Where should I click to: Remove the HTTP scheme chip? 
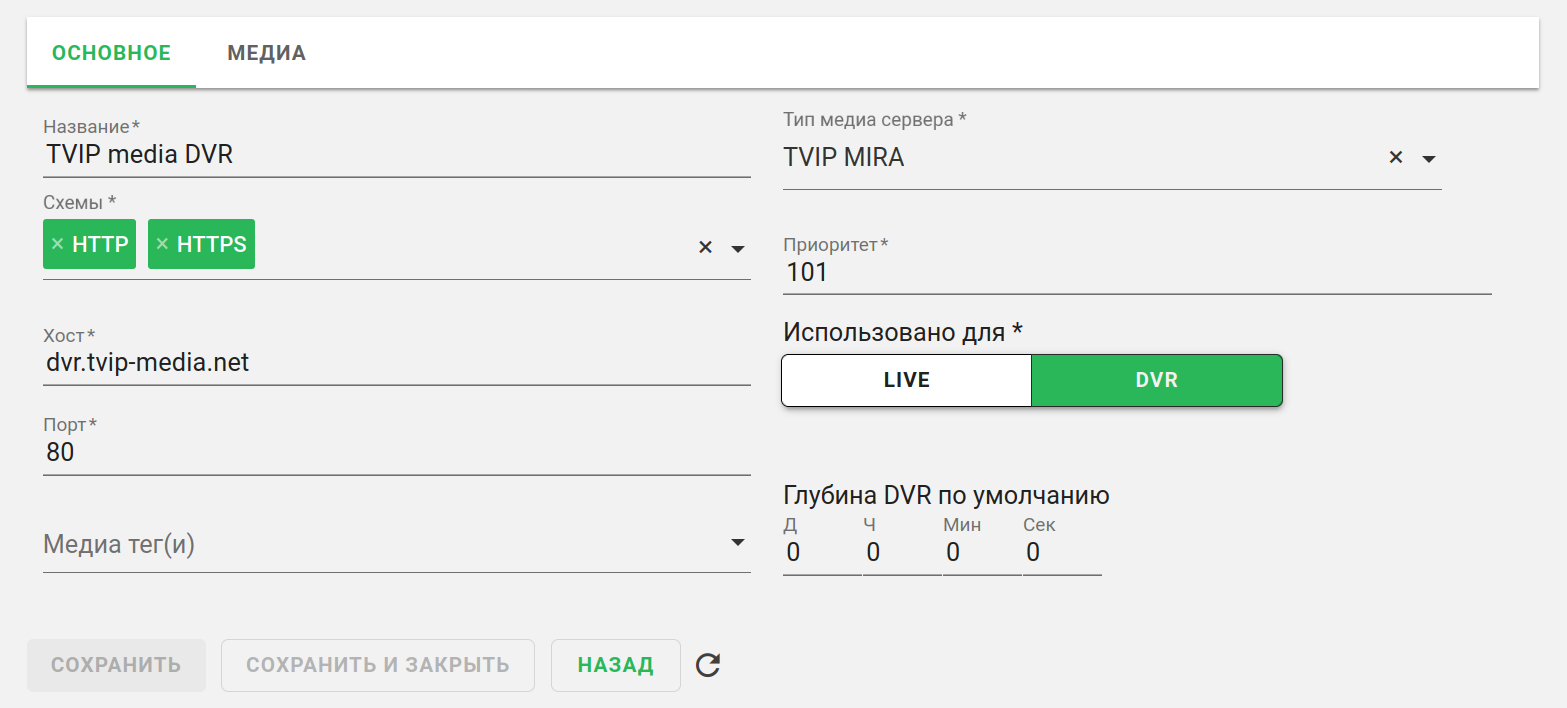pyautogui.click(x=57, y=245)
